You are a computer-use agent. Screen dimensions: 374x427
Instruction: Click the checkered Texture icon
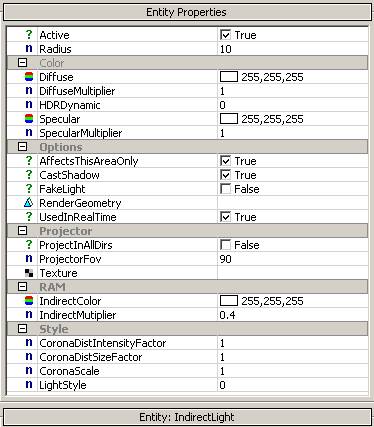pyautogui.click(x=29, y=273)
